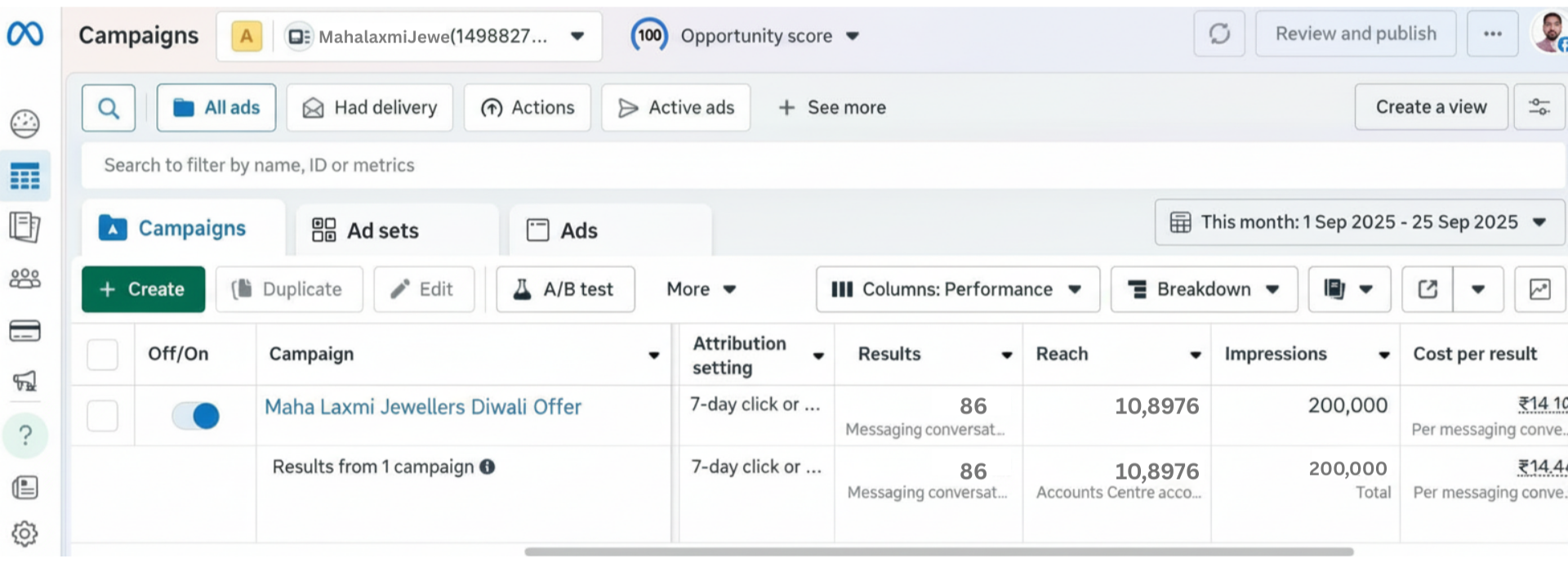Click the refresh icon in header
This screenshot has width=1568, height=572.
[x=1218, y=34]
